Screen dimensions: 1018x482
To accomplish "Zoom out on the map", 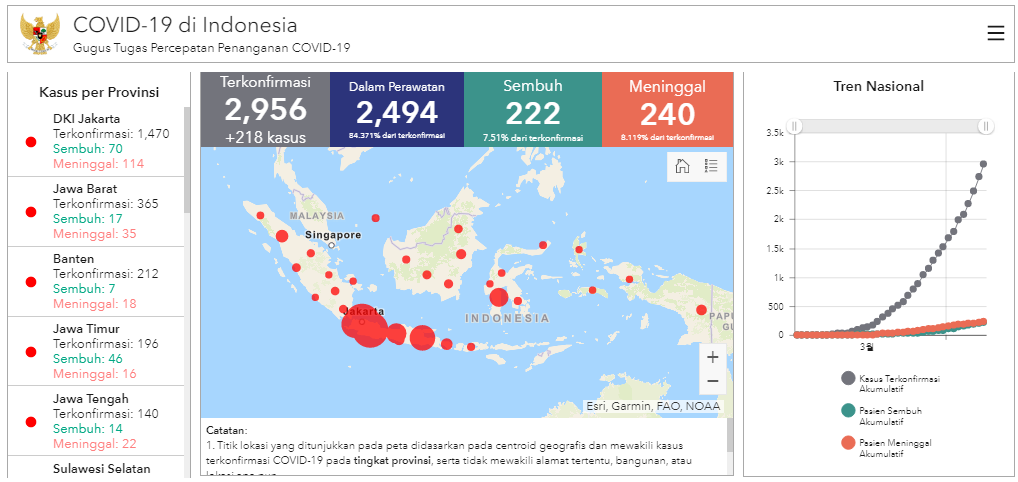I will (712, 381).
